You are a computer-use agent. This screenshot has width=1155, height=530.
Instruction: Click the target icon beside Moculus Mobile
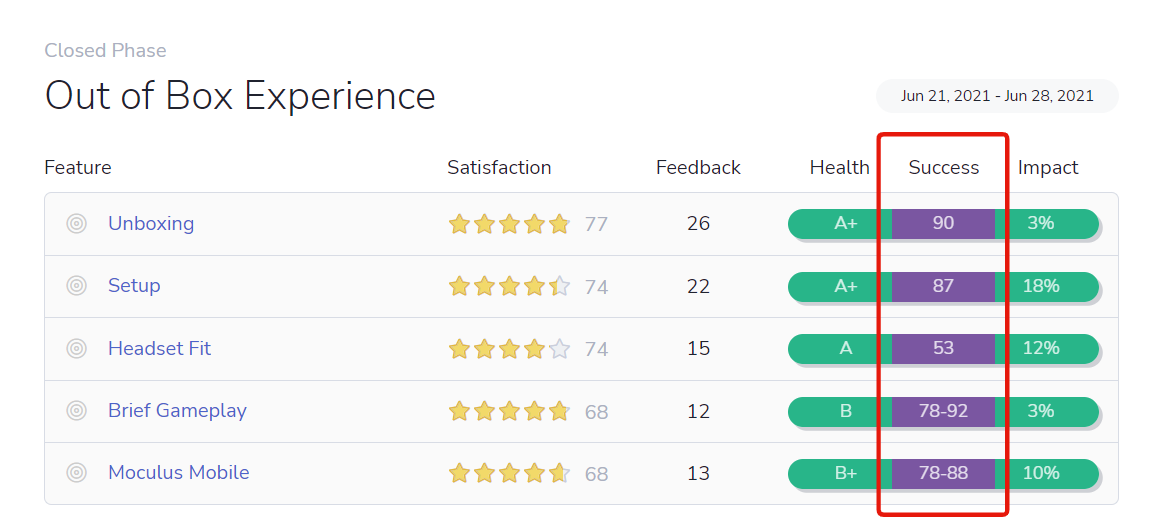77,473
